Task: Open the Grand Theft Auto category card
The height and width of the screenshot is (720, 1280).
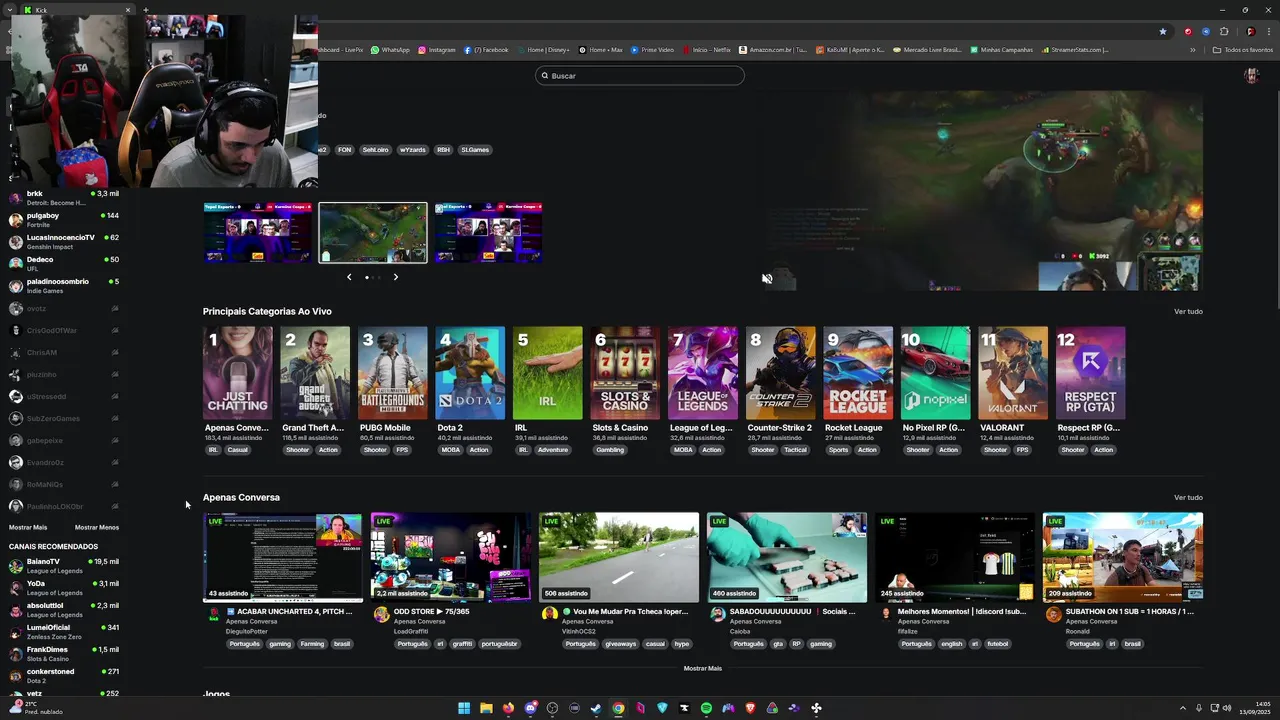Action: pos(315,373)
